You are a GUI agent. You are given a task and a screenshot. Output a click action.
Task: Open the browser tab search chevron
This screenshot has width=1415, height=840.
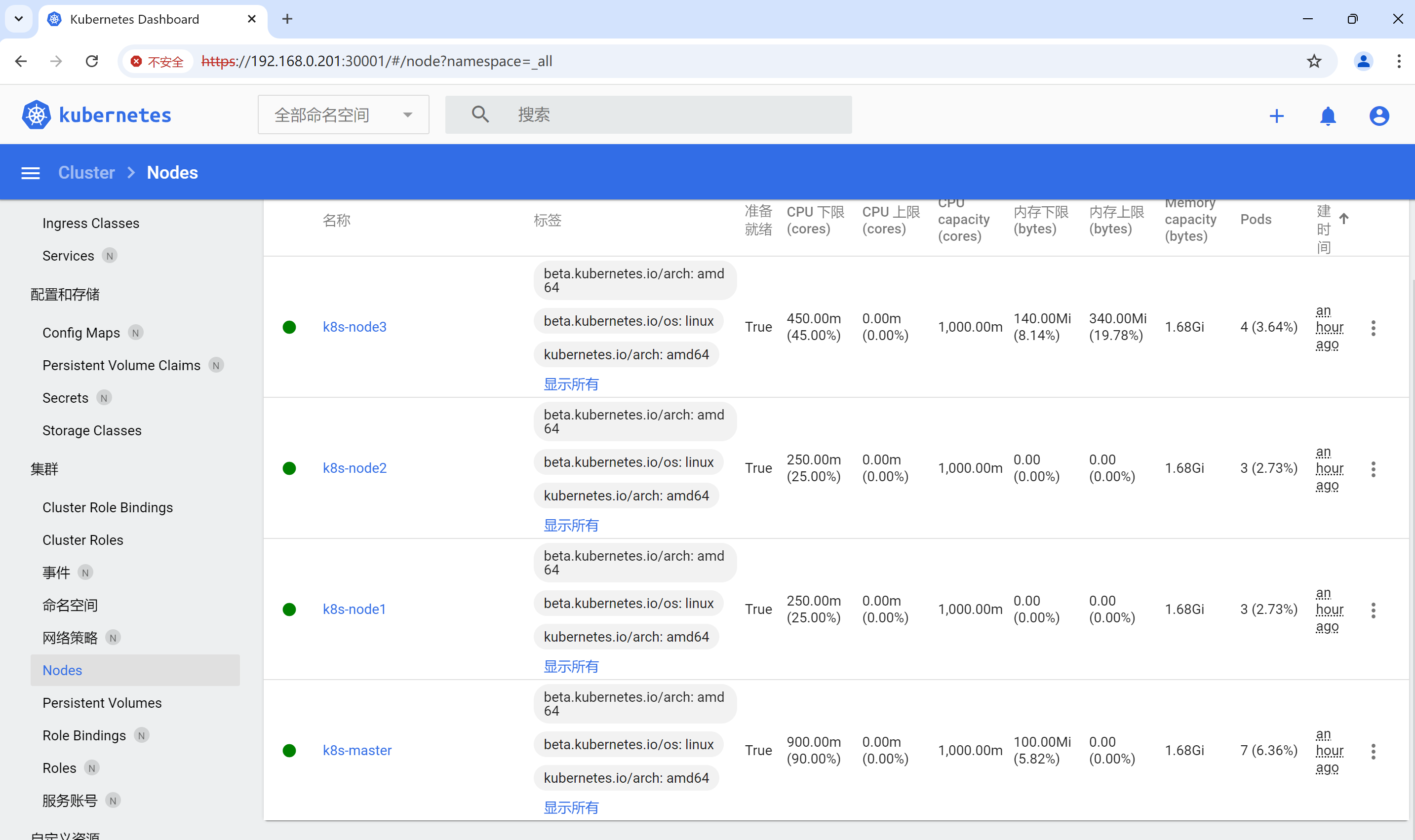click(19, 19)
